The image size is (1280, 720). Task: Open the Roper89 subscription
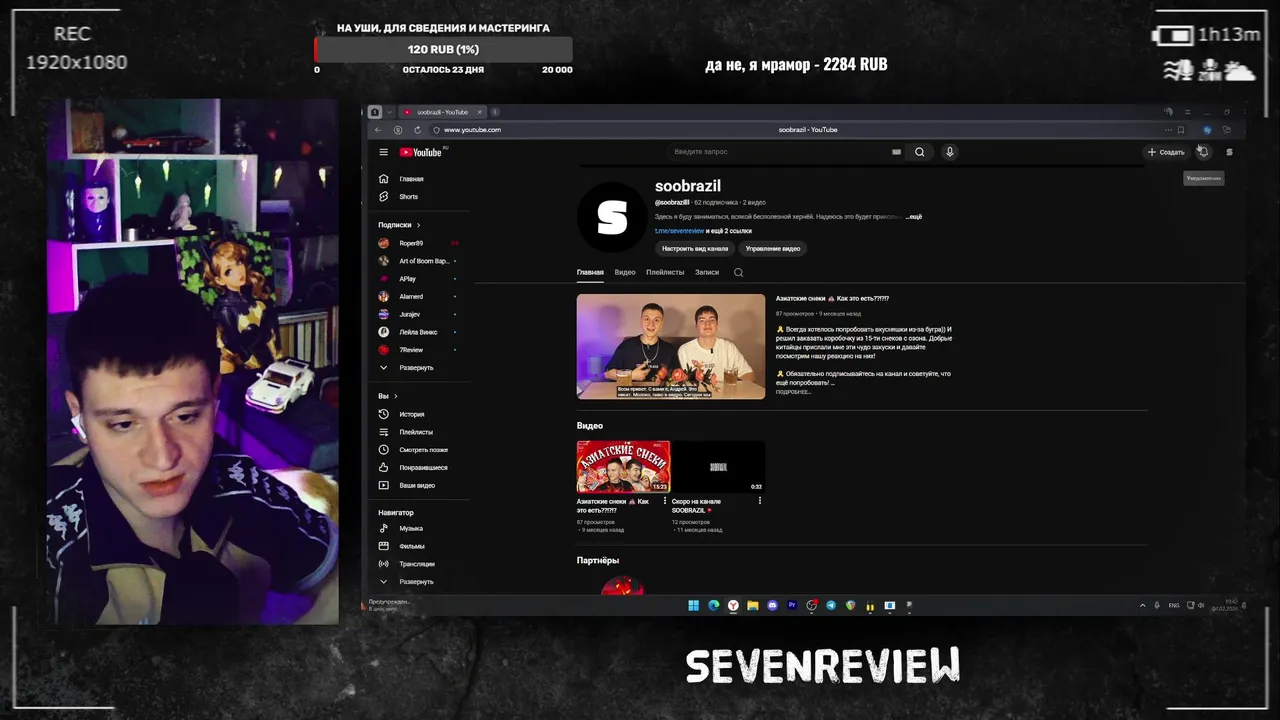(418, 243)
